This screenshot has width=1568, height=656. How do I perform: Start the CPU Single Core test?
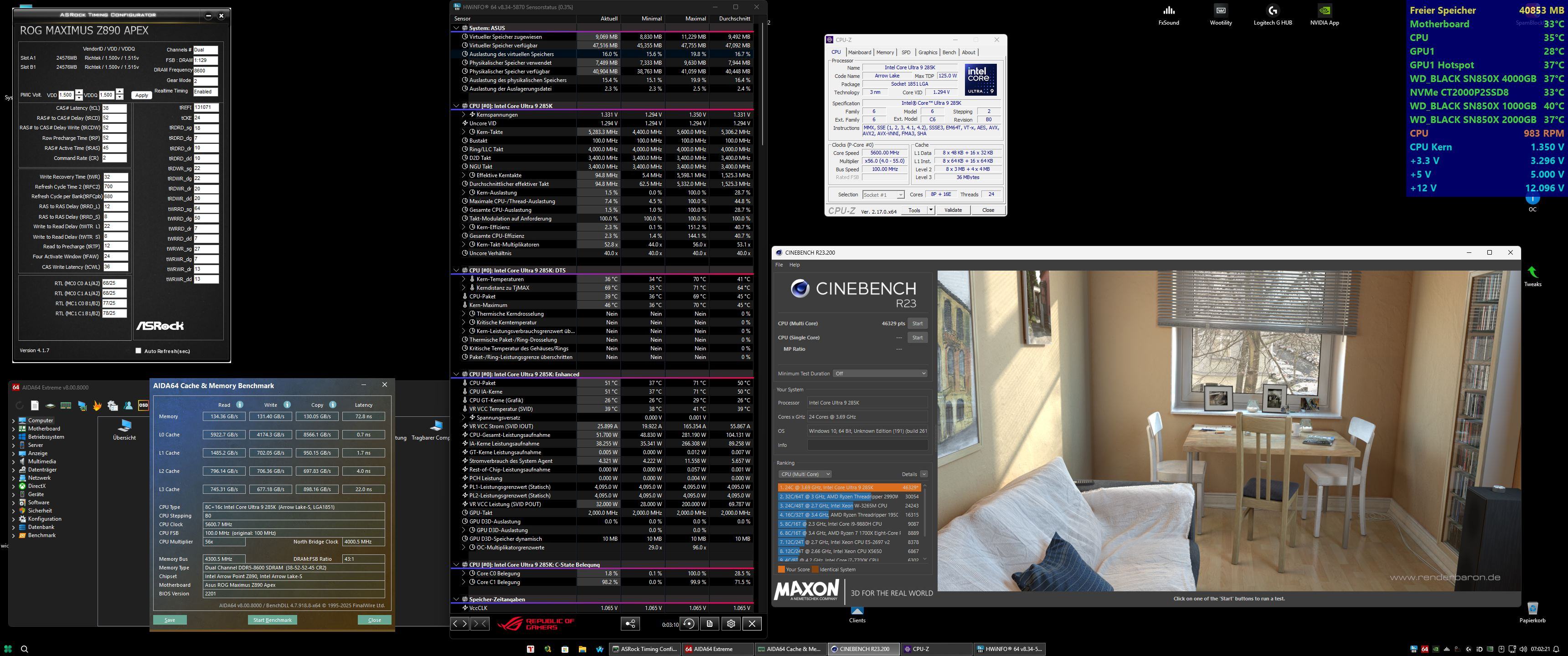[917, 338]
